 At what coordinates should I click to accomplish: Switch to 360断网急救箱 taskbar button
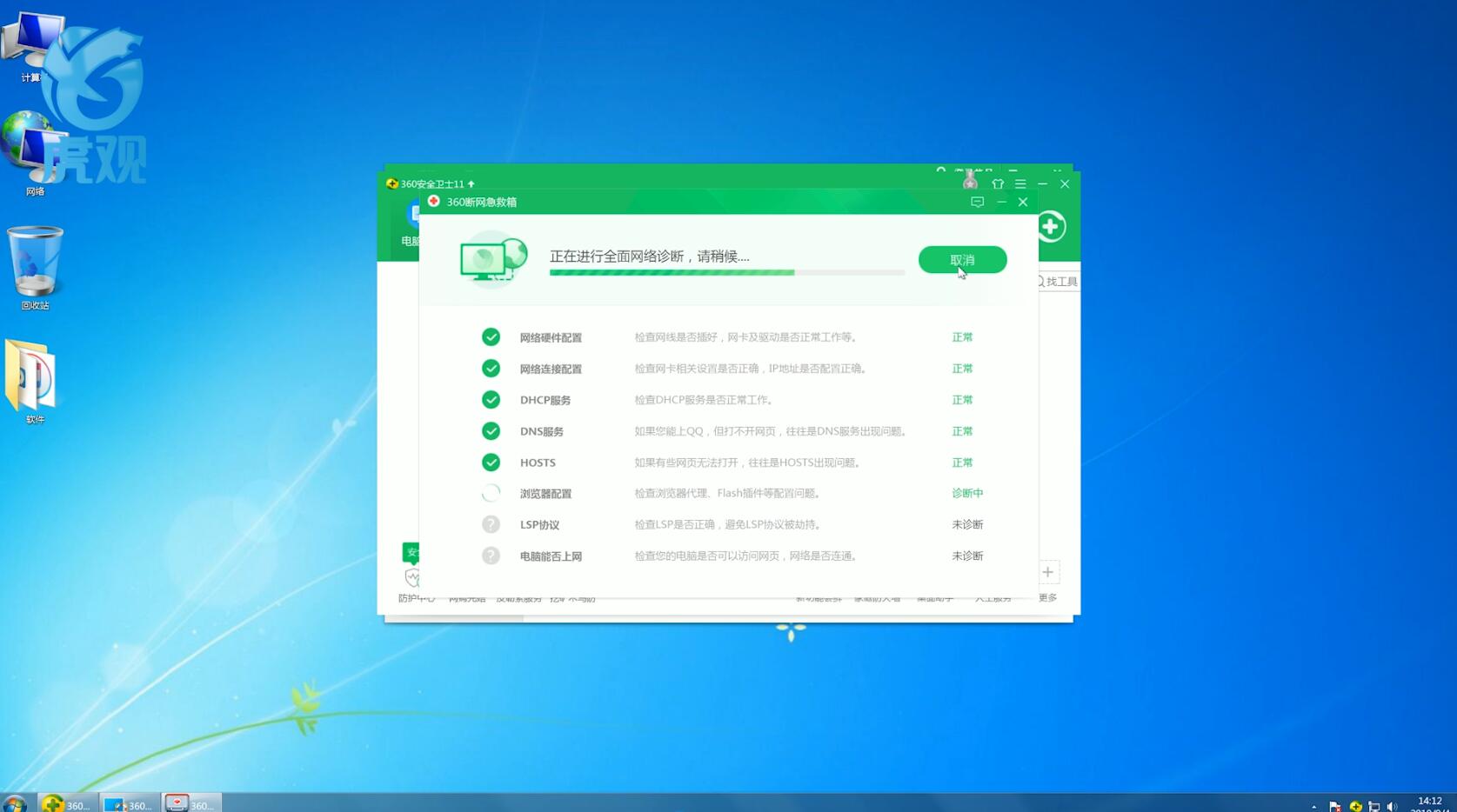tap(191, 802)
